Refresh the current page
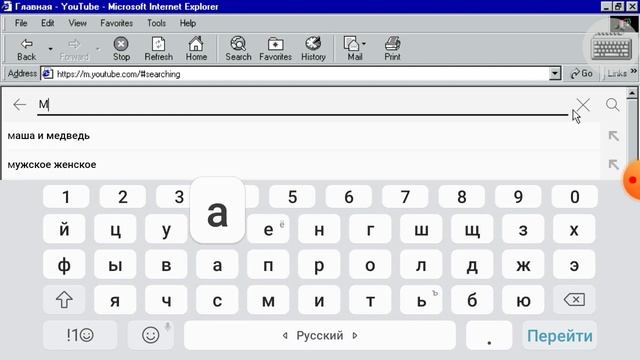This screenshot has width=640, height=360. (158, 49)
